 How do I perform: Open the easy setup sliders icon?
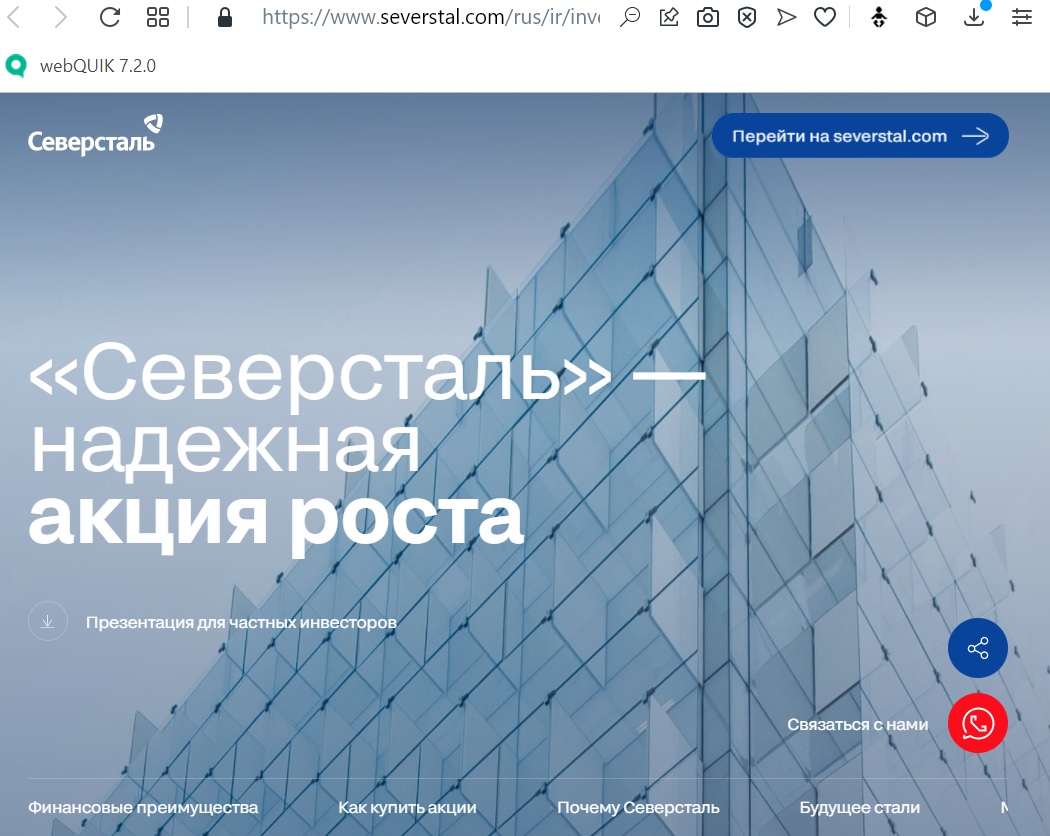[x=1021, y=17]
